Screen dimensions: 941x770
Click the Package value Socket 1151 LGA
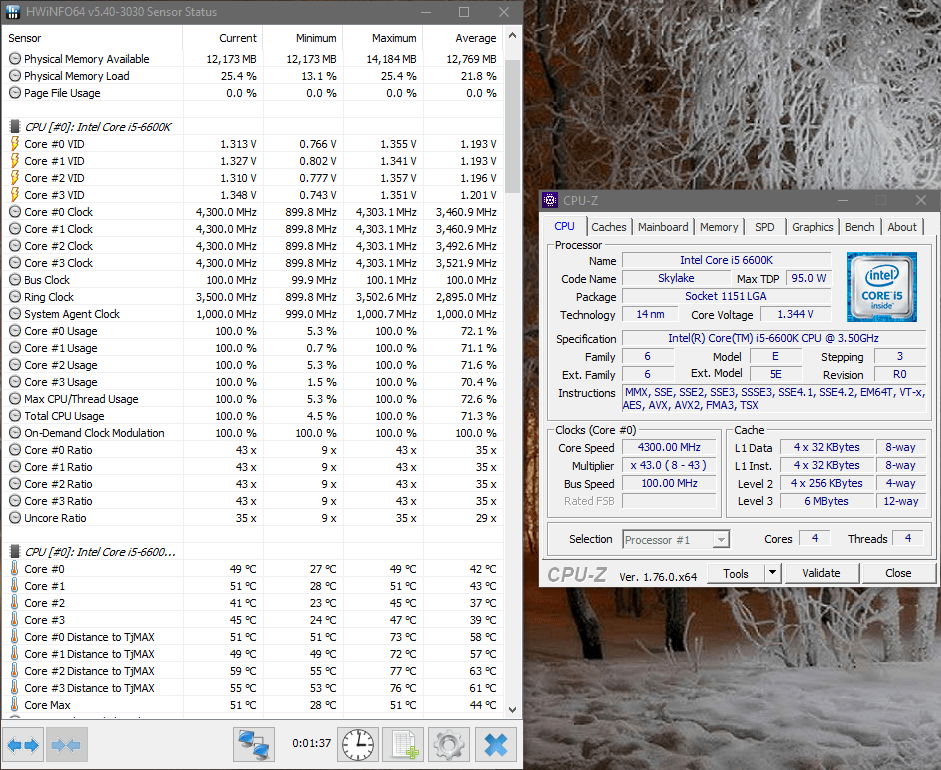pos(726,296)
